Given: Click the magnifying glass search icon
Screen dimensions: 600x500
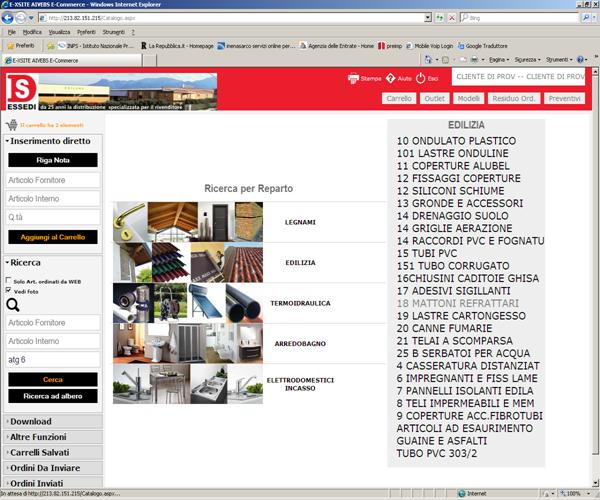Looking at the screenshot, I should coord(13,305).
